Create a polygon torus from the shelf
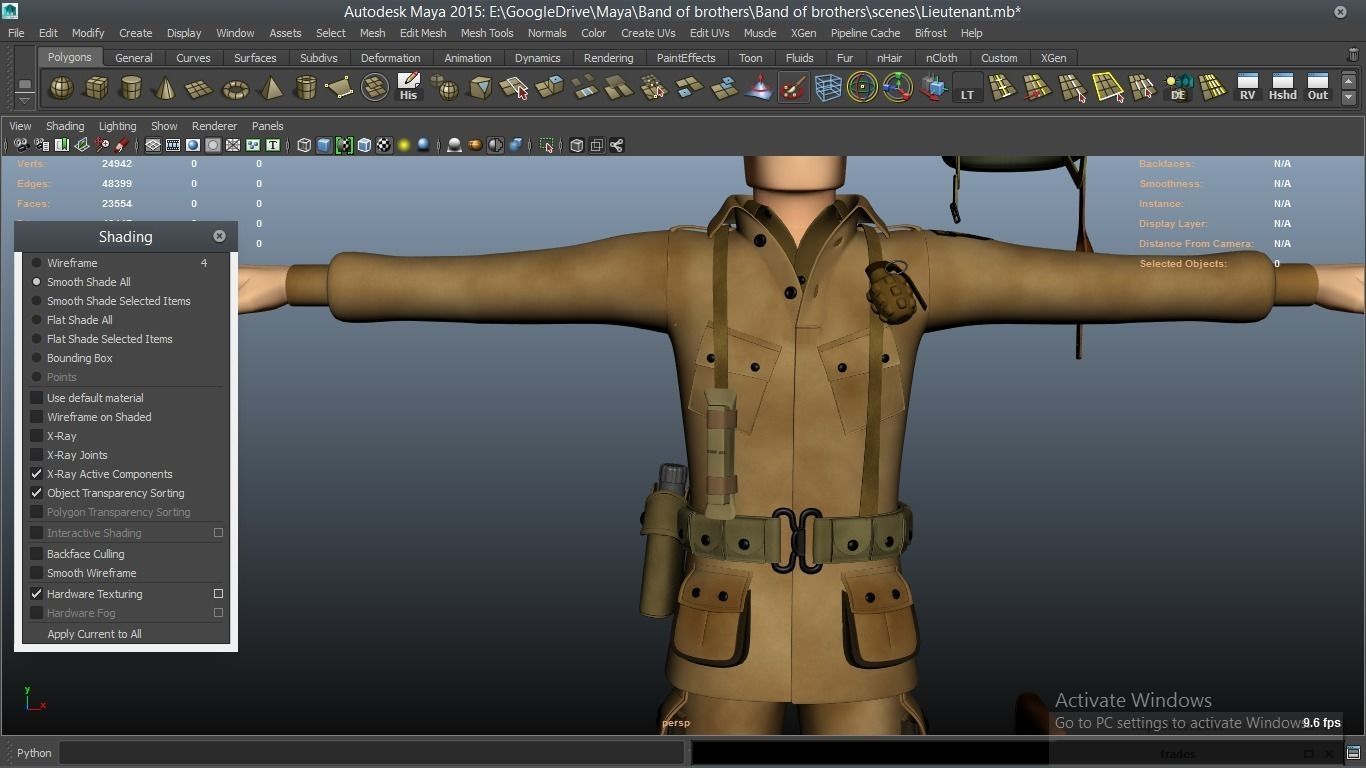This screenshot has width=1366, height=768. point(235,88)
